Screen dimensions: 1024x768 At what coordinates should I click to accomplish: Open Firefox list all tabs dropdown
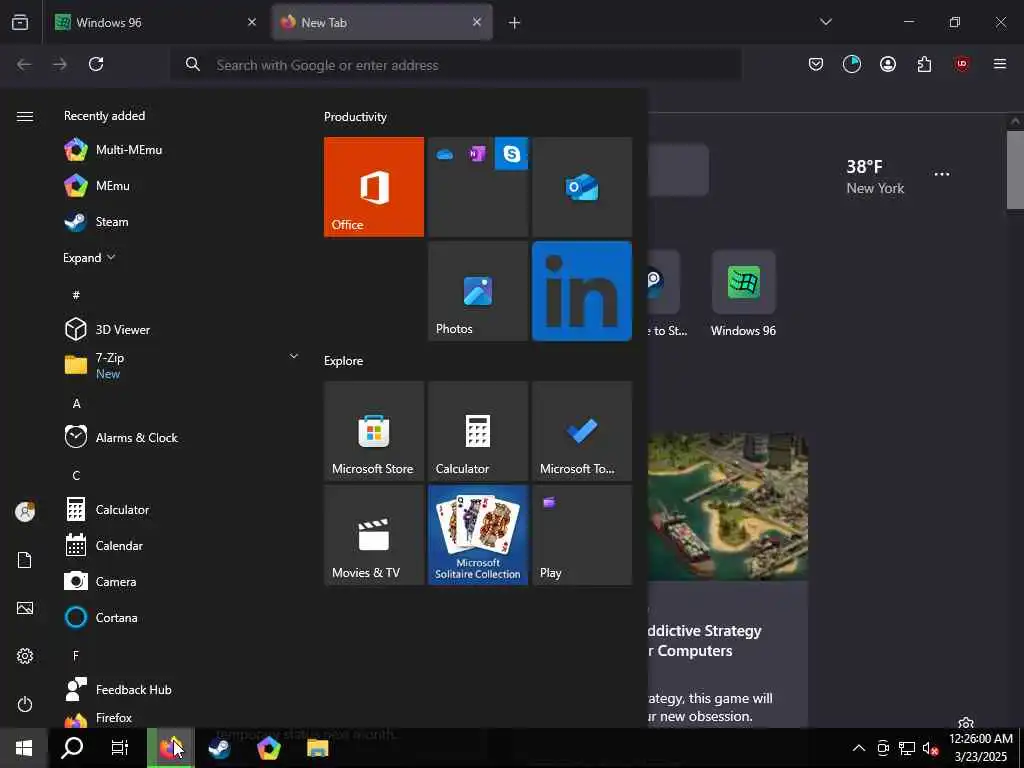[x=825, y=22]
